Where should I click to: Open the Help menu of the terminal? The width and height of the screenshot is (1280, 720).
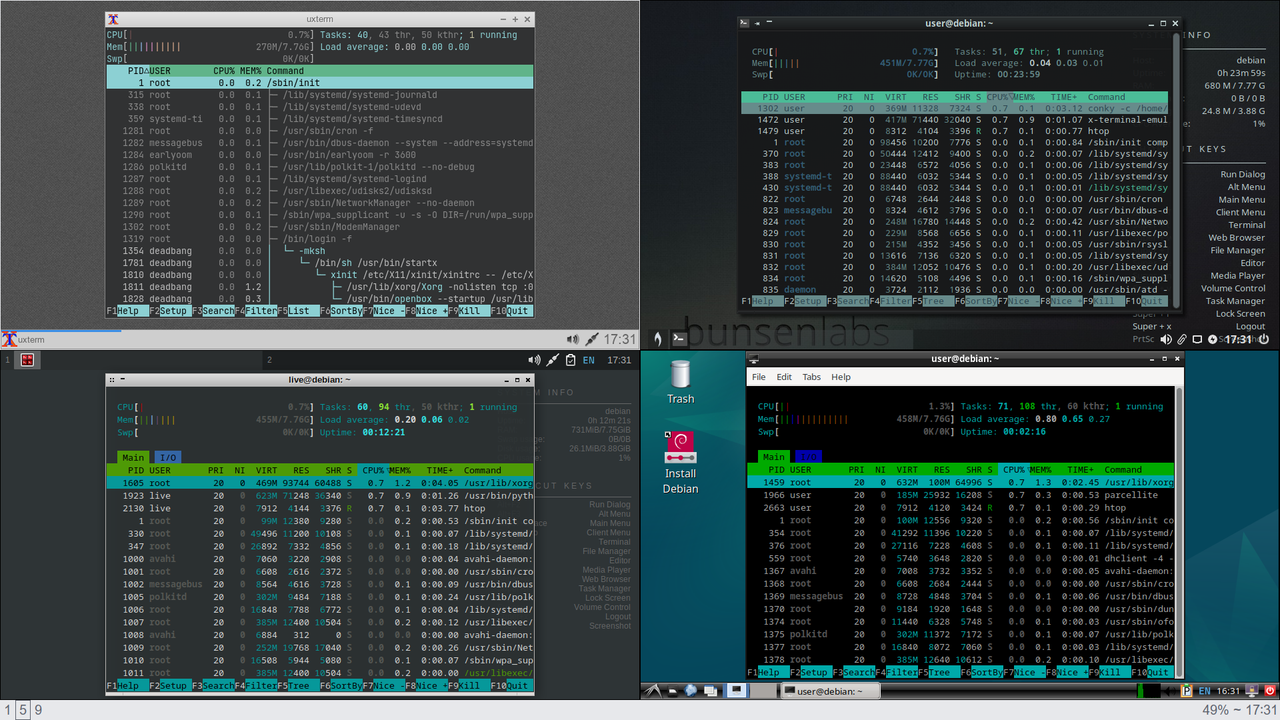[841, 377]
